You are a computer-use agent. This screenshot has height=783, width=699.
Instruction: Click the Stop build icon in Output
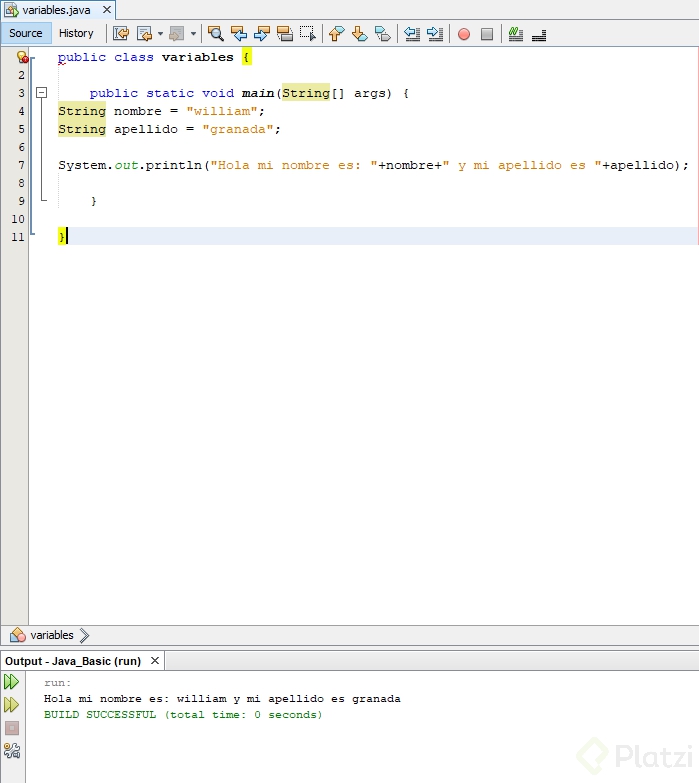point(12,728)
